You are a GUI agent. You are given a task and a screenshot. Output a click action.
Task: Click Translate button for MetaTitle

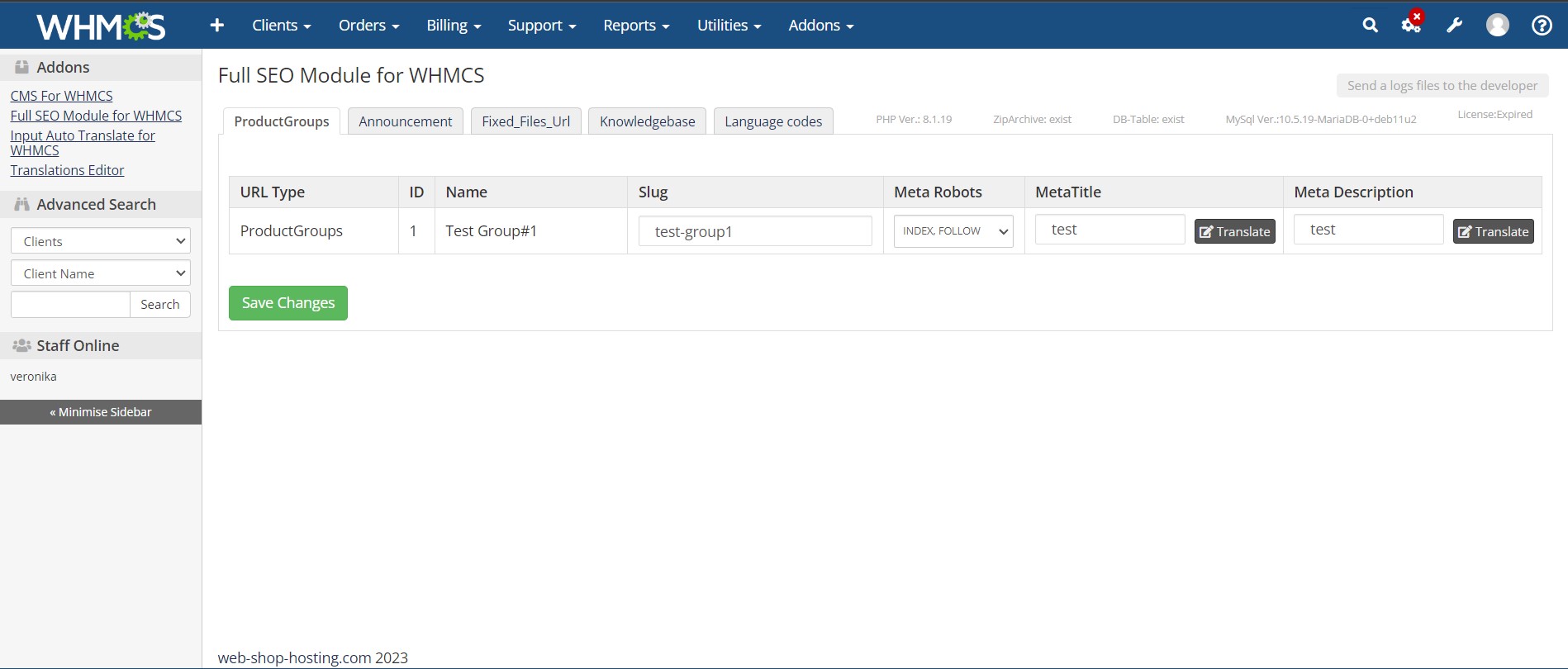click(x=1235, y=231)
